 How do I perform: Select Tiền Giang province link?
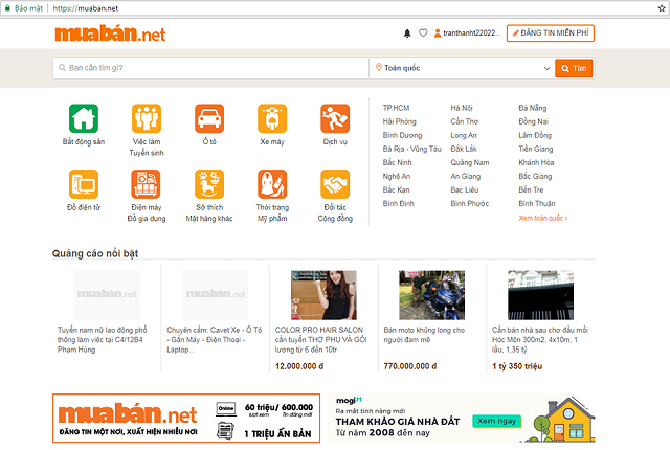click(x=536, y=149)
